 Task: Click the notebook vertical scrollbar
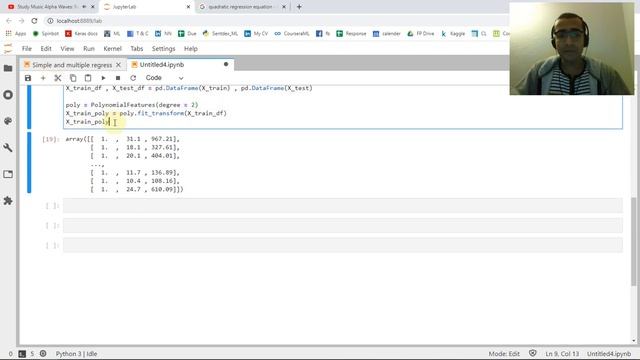tap(633, 241)
